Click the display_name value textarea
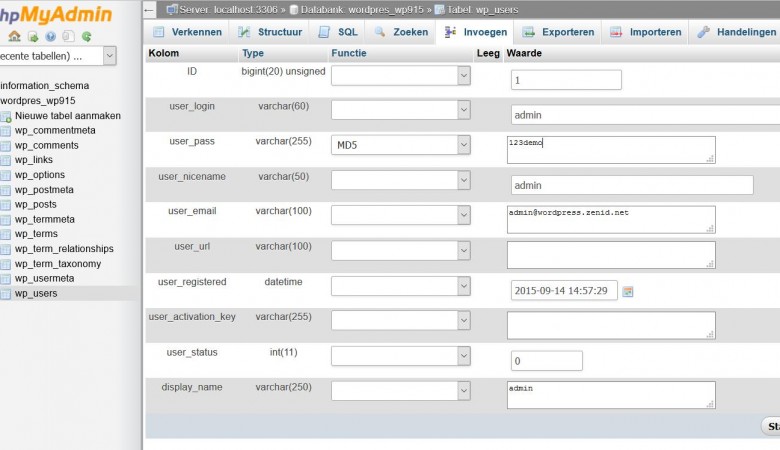Screen dimensions: 780x450 click(x=611, y=395)
